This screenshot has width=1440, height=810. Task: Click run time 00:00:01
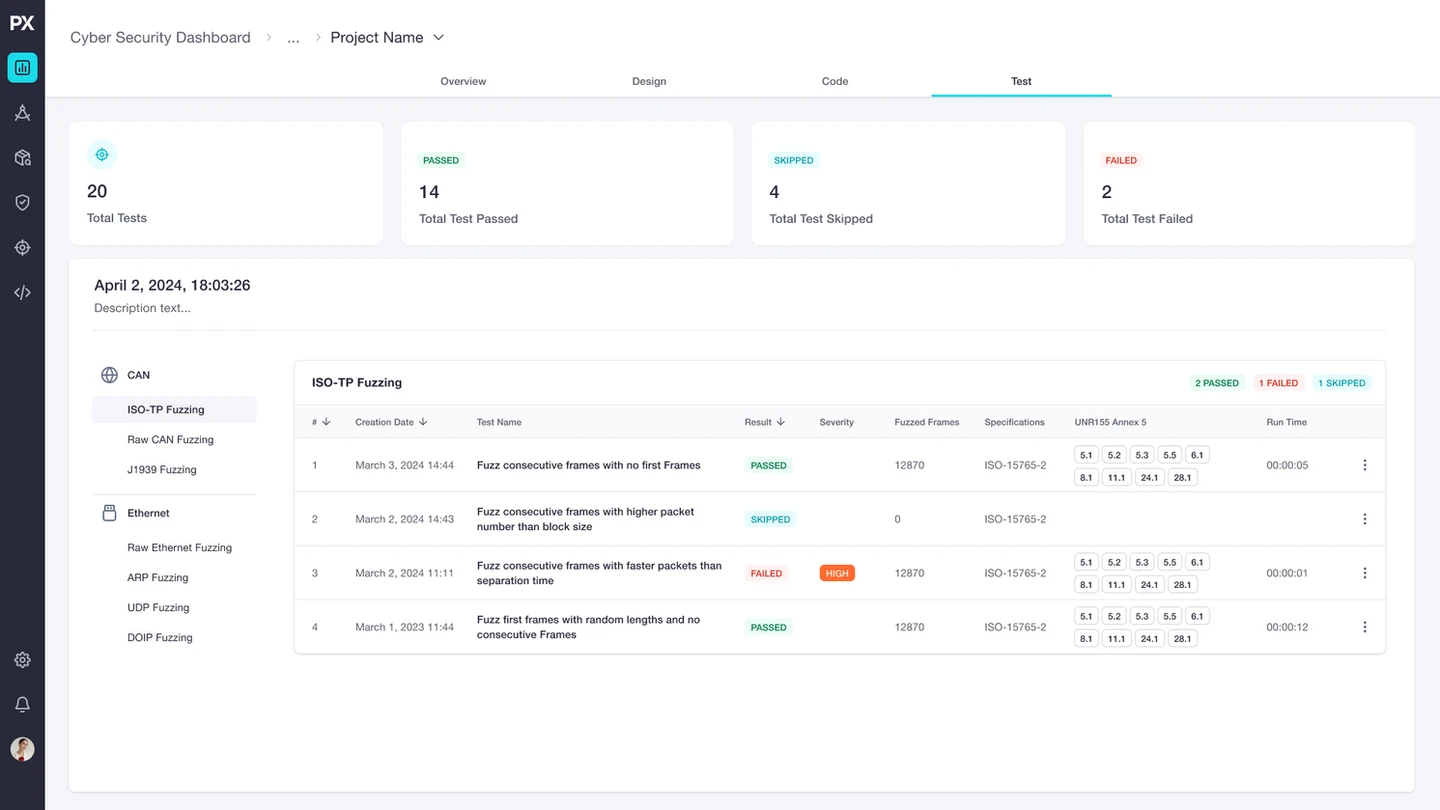[x=1287, y=573]
